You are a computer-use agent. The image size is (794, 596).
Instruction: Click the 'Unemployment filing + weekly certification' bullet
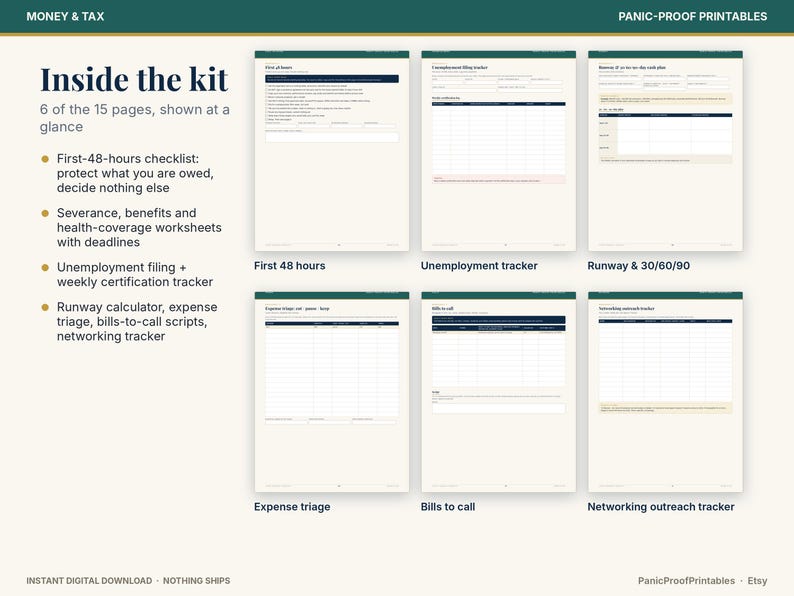point(135,274)
